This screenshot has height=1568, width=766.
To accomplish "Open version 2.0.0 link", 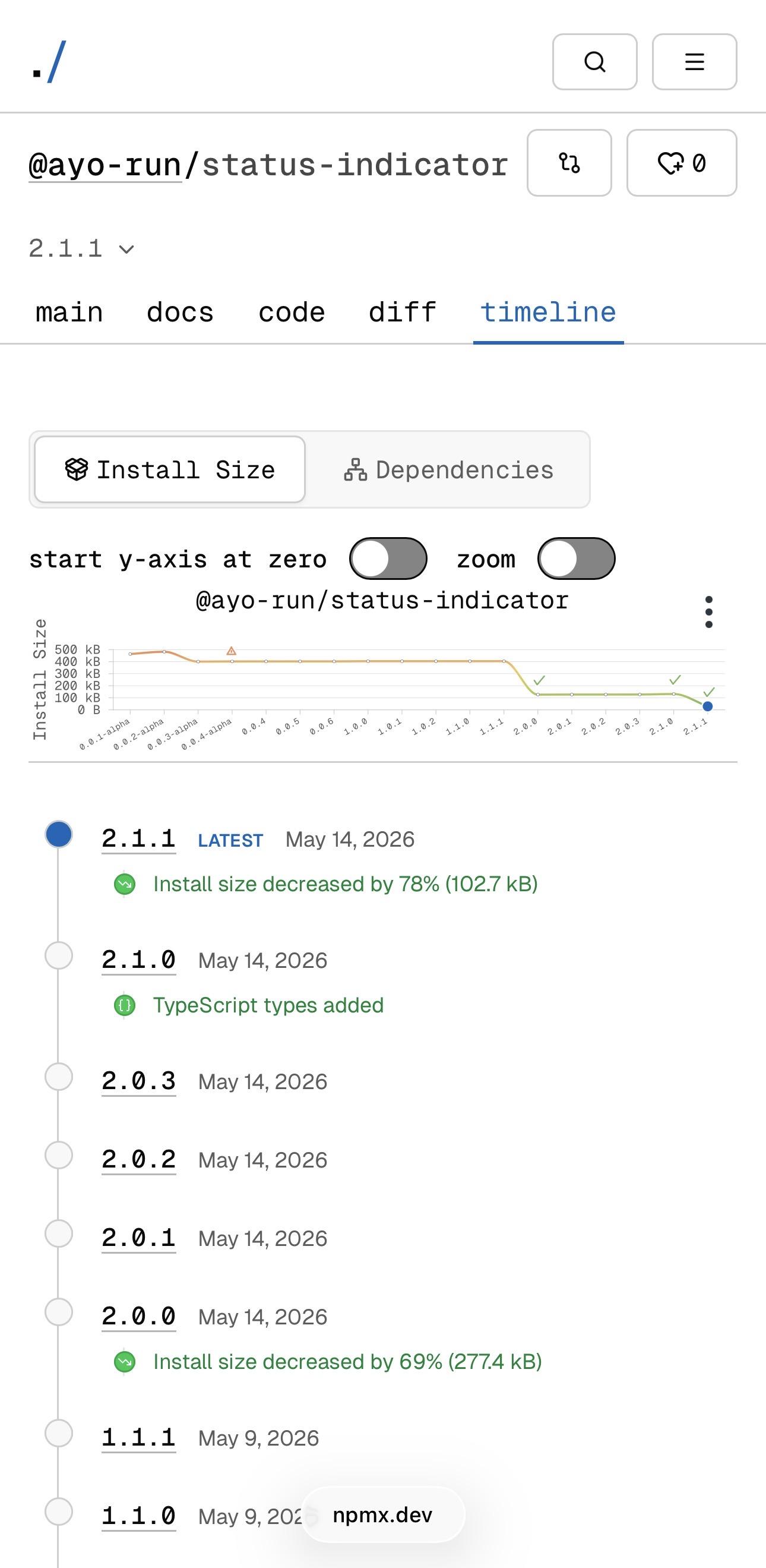I will (139, 1316).
